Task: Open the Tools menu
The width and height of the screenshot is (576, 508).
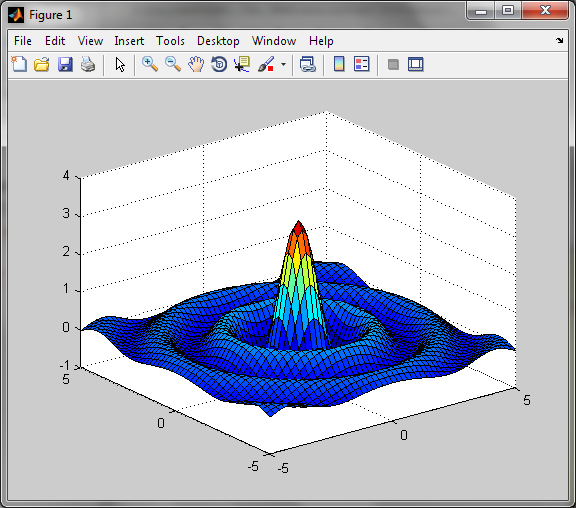Action: 170,41
